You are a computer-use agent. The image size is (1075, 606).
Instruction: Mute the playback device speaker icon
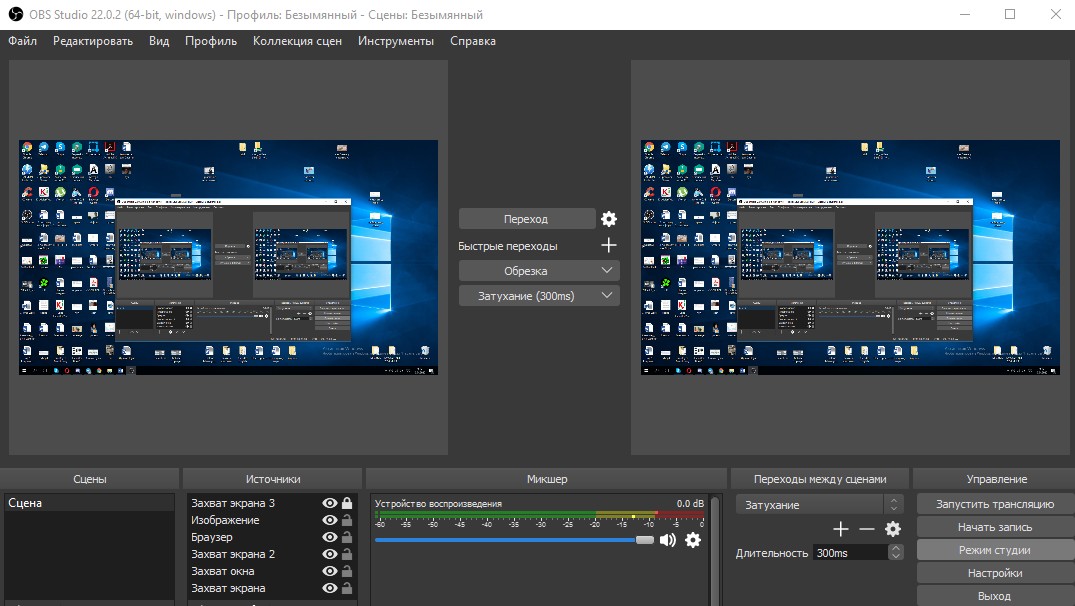(x=667, y=540)
